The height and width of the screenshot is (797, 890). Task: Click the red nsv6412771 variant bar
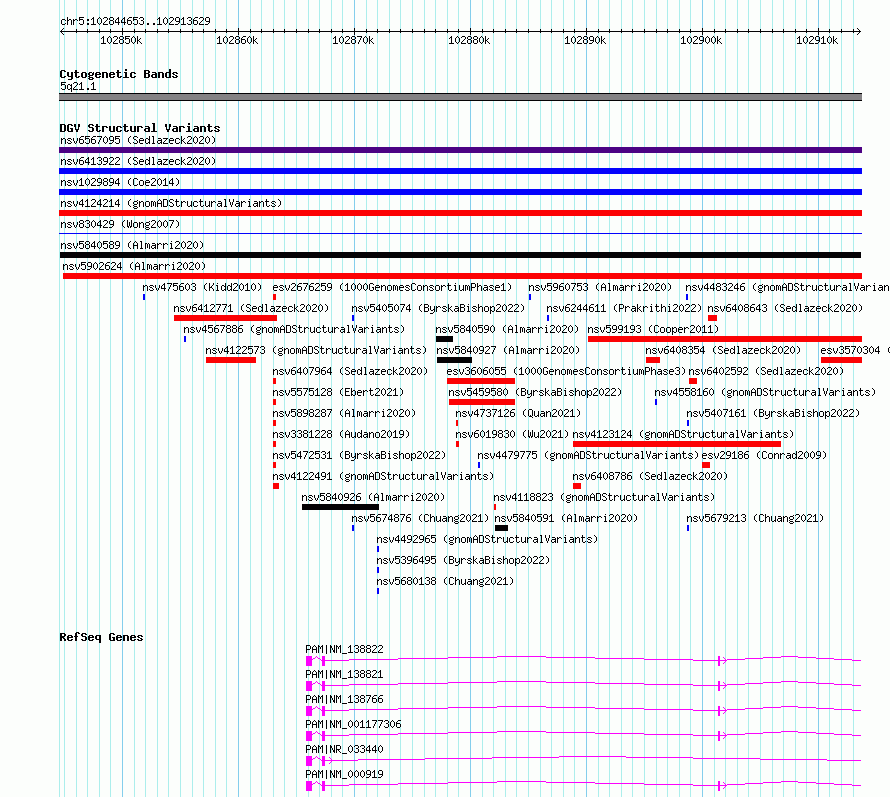point(225,318)
